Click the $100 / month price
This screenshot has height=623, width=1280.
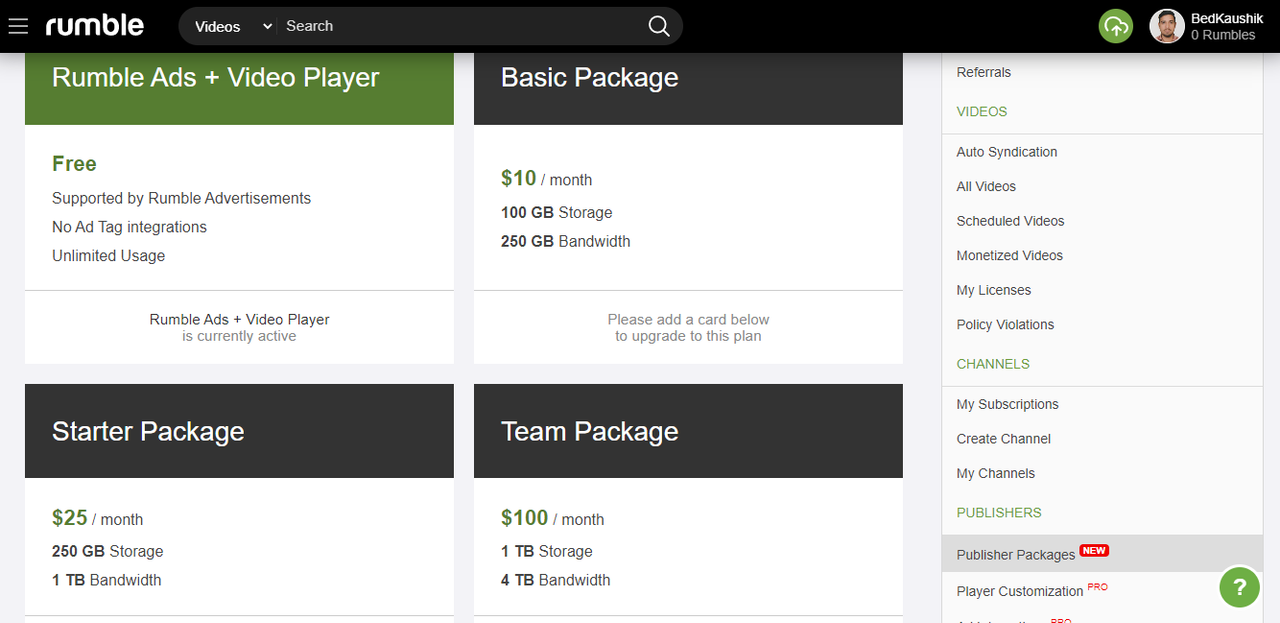[552, 518]
